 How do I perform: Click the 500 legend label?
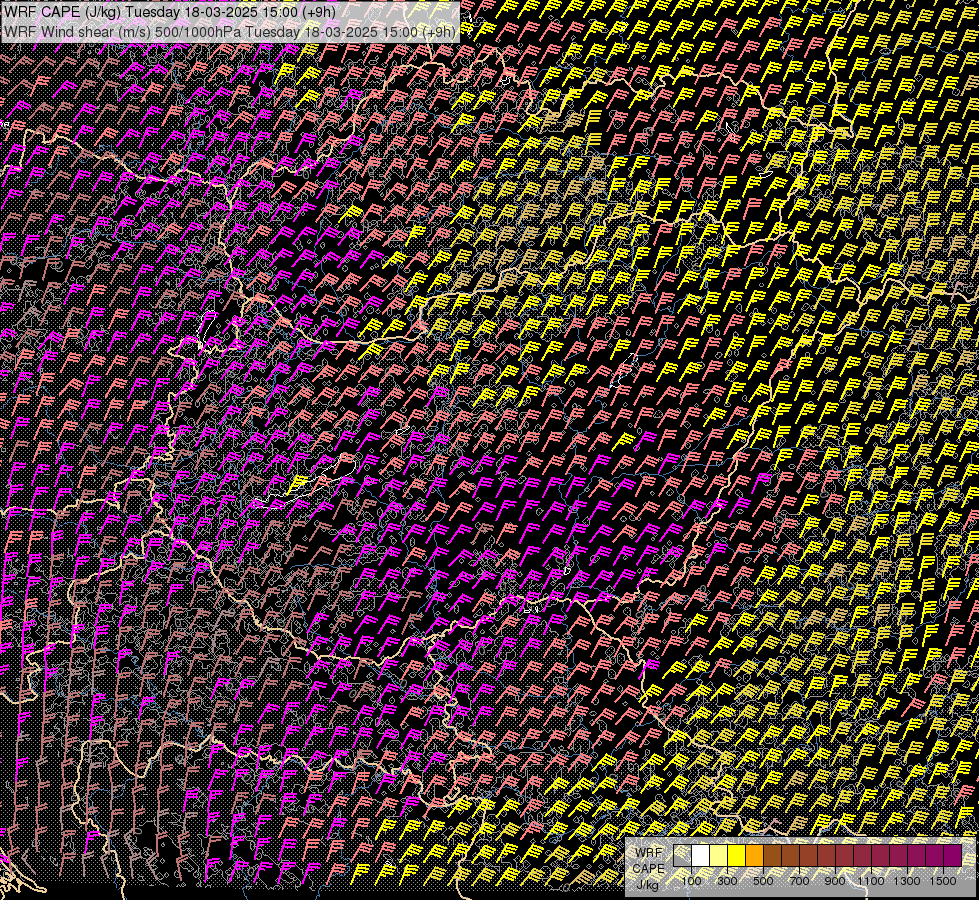[x=763, y=881]
